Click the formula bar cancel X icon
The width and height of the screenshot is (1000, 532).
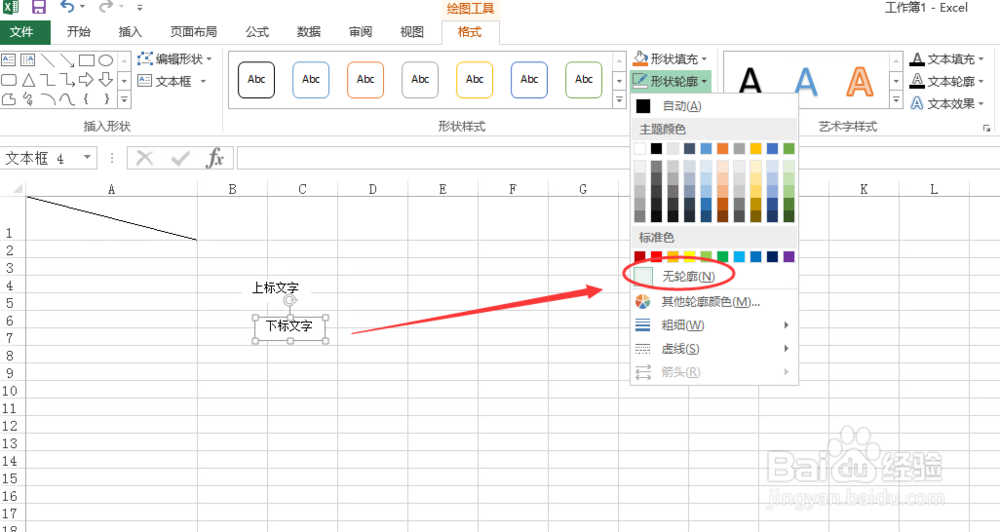[x=145, y=158]
